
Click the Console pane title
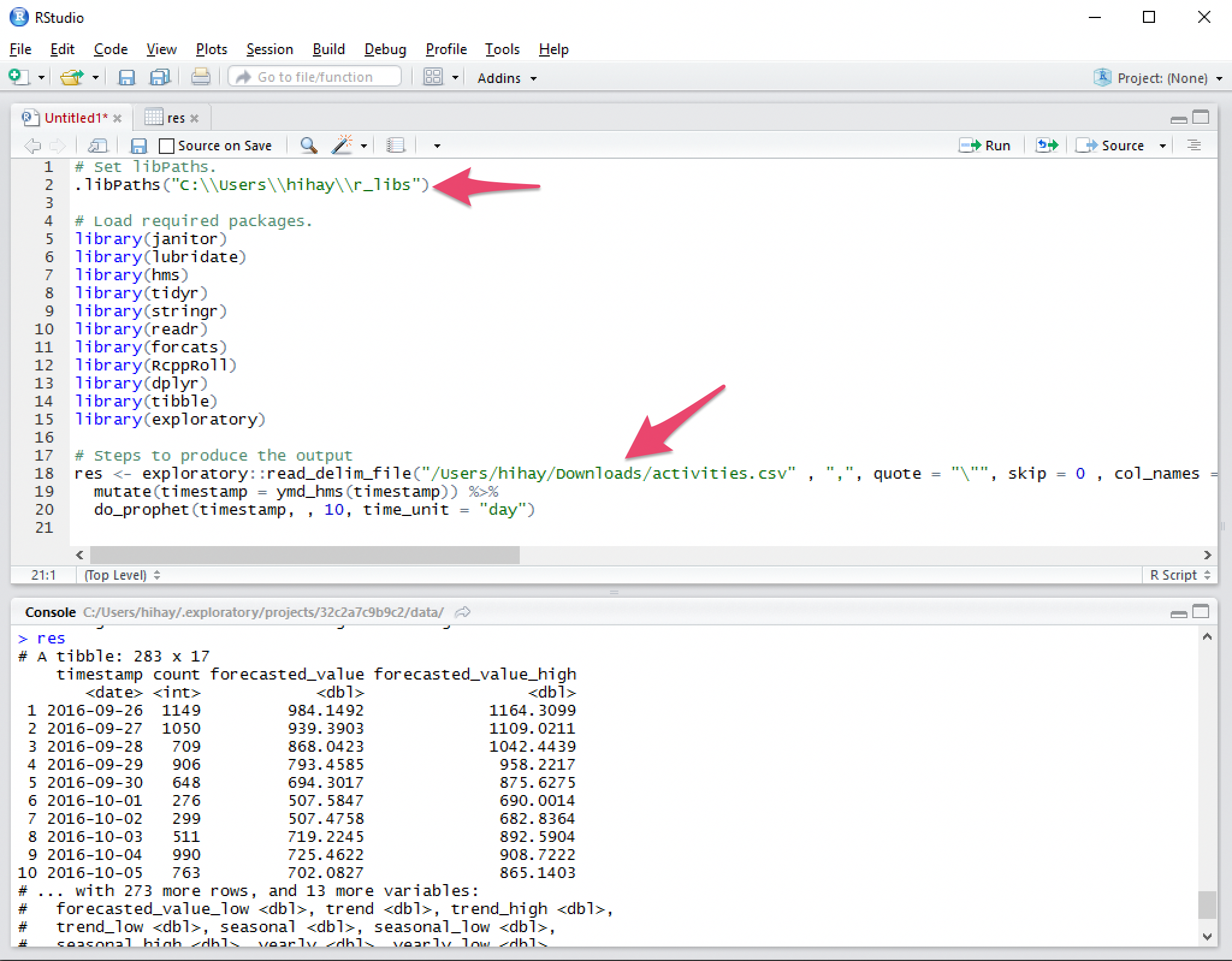click(51, 613)
